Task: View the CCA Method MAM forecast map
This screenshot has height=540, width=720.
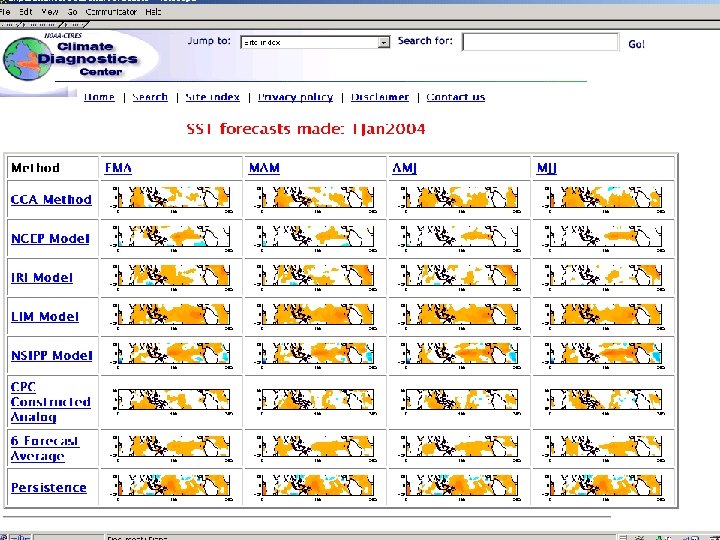Action: coord(315,199)
